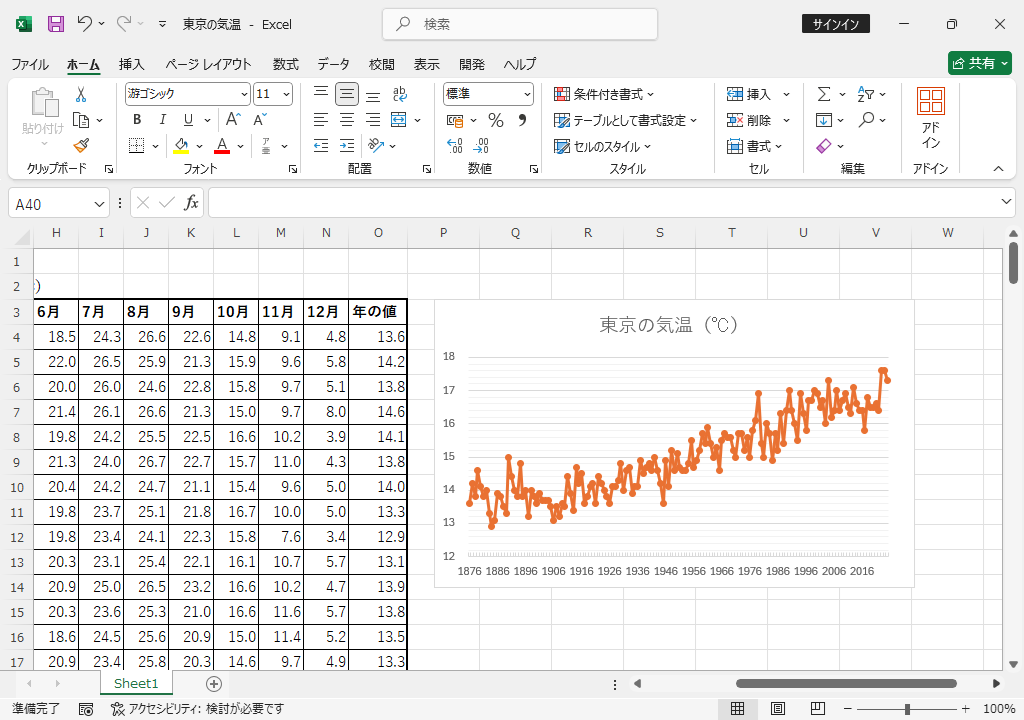Click the Accounting number format icon

(x=455, y=120)
